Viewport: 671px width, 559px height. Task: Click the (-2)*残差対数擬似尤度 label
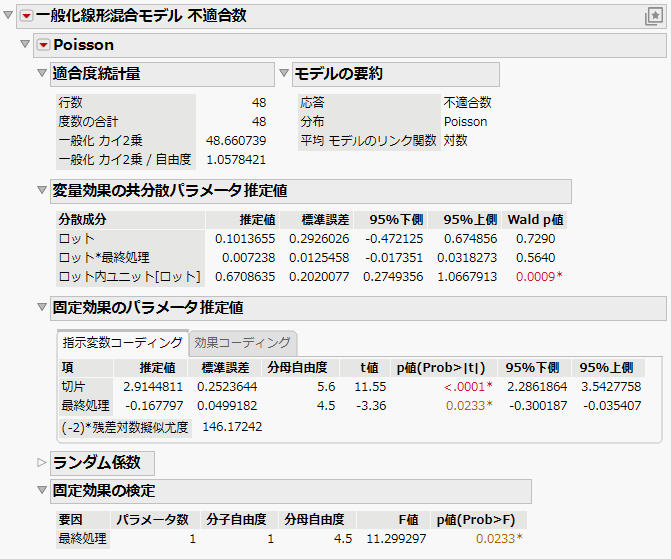(125, 427)
